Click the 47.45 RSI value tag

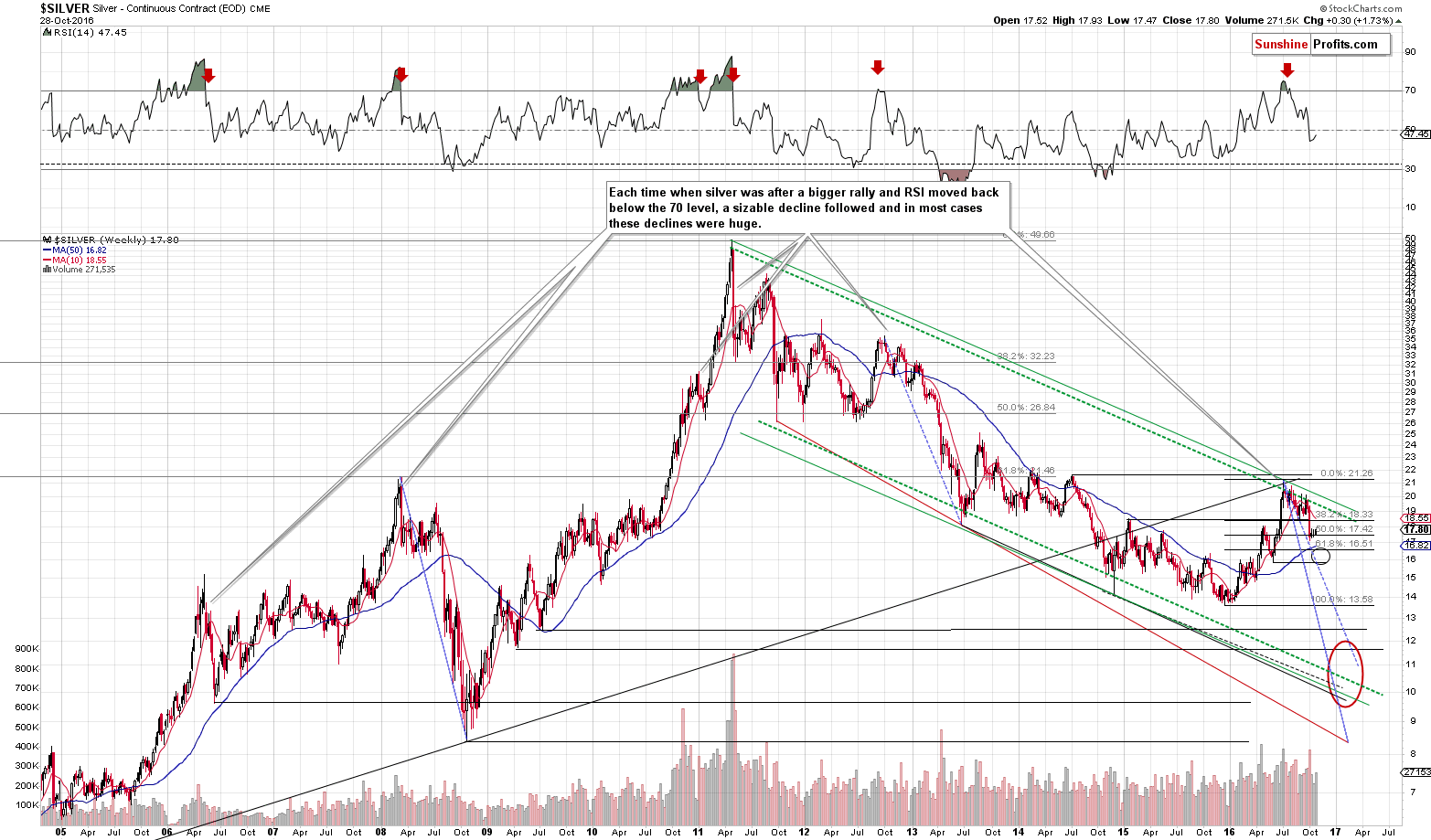point(1415,133)
